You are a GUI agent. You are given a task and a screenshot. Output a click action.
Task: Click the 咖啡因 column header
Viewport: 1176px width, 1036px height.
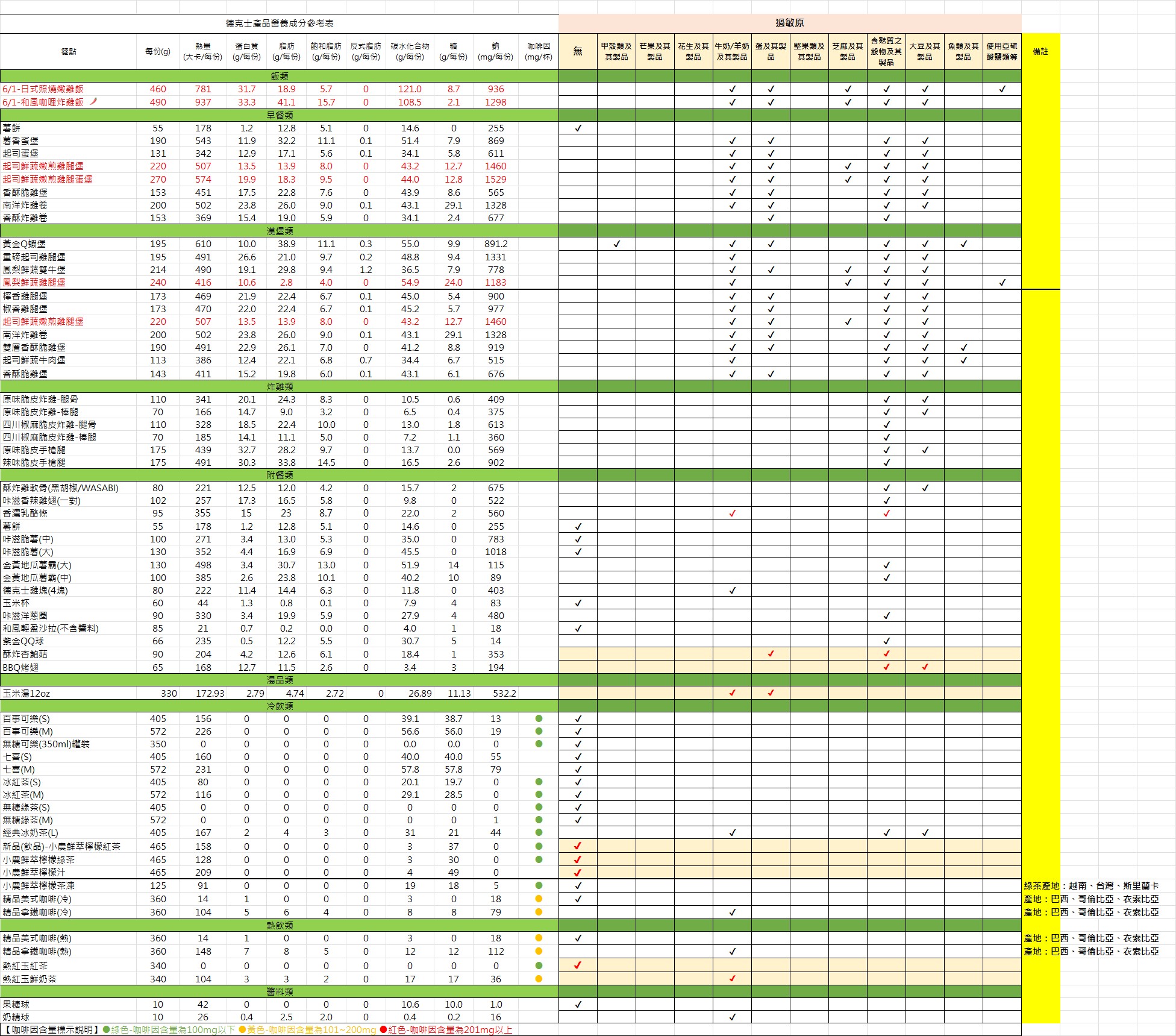pyautogui.click(x=539, y=51)
